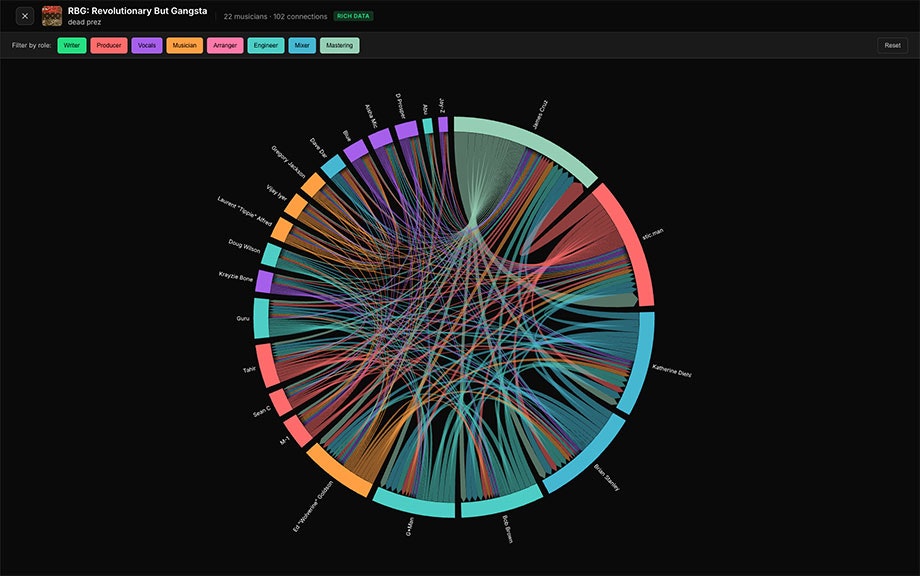
Task: Select Katherine Diehl's blue arc segment
Action: click(x=641, y=364)
